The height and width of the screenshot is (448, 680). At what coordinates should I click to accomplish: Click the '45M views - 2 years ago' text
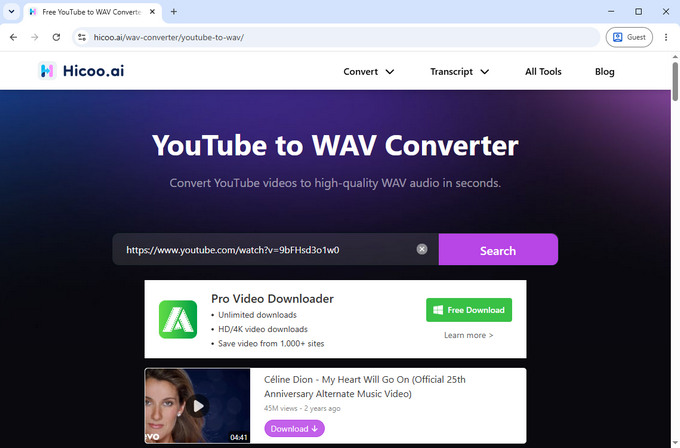click(x=302, y=409)
